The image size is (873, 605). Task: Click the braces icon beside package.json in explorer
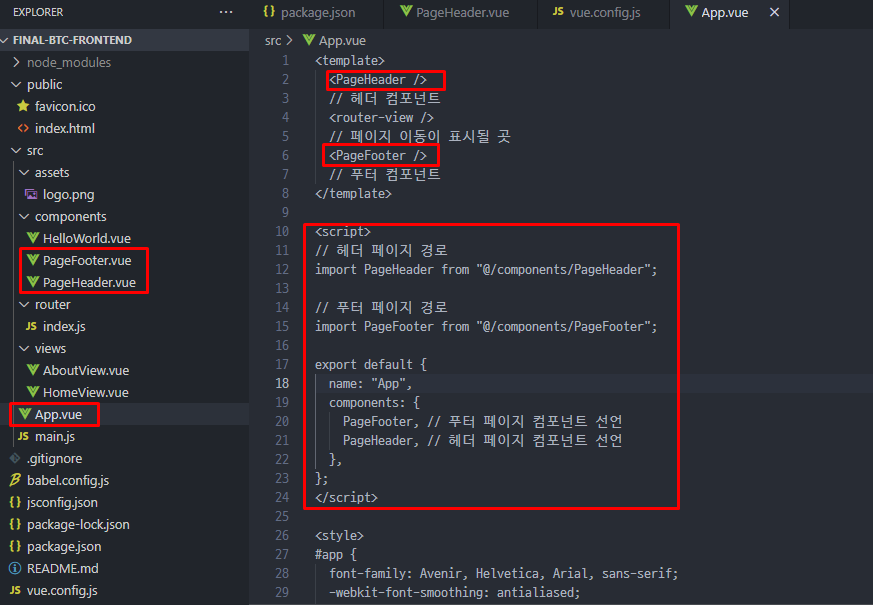pos(15,546)
